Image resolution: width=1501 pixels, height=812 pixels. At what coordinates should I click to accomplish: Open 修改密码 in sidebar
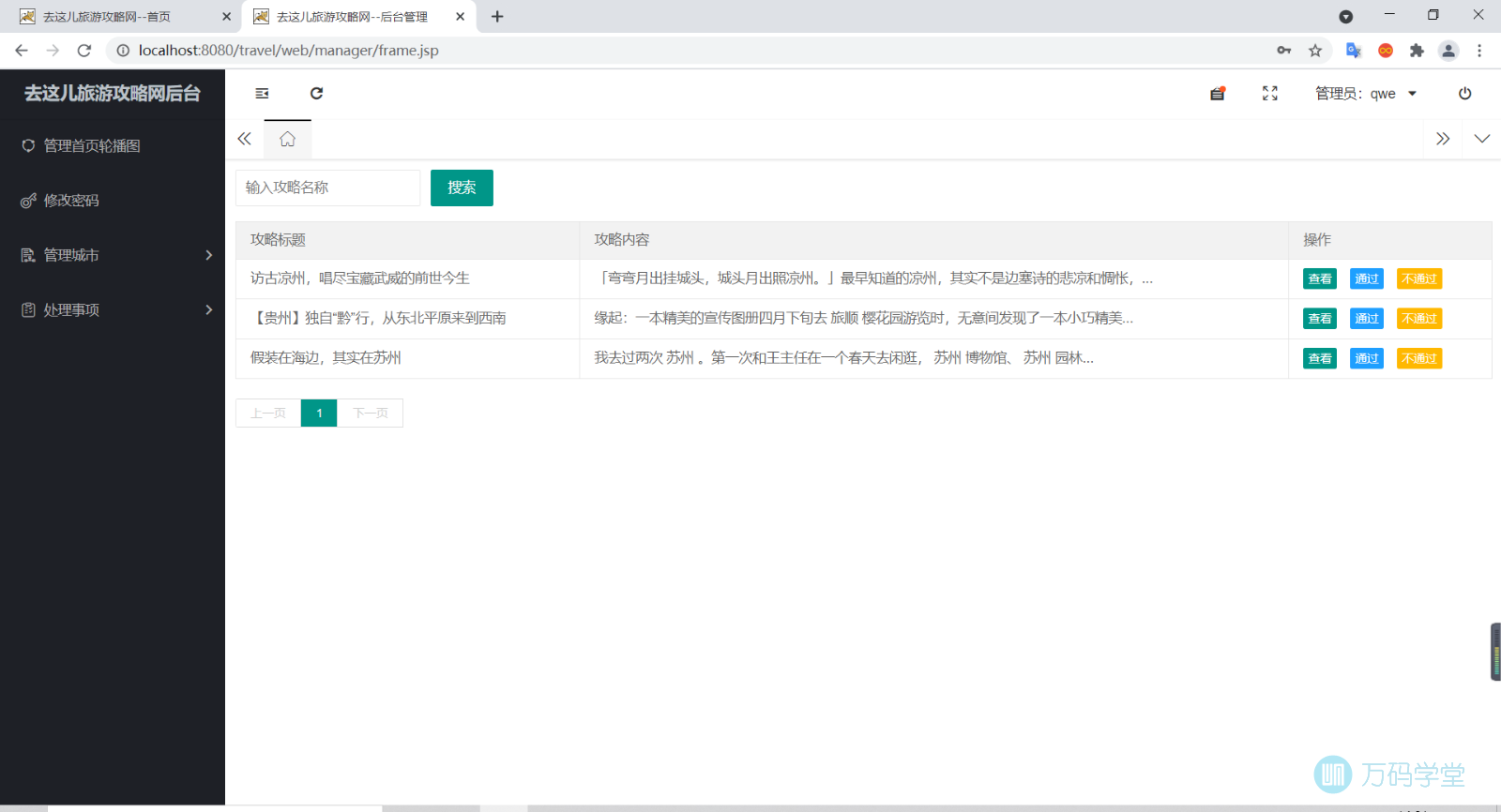(x=113, y=200)
